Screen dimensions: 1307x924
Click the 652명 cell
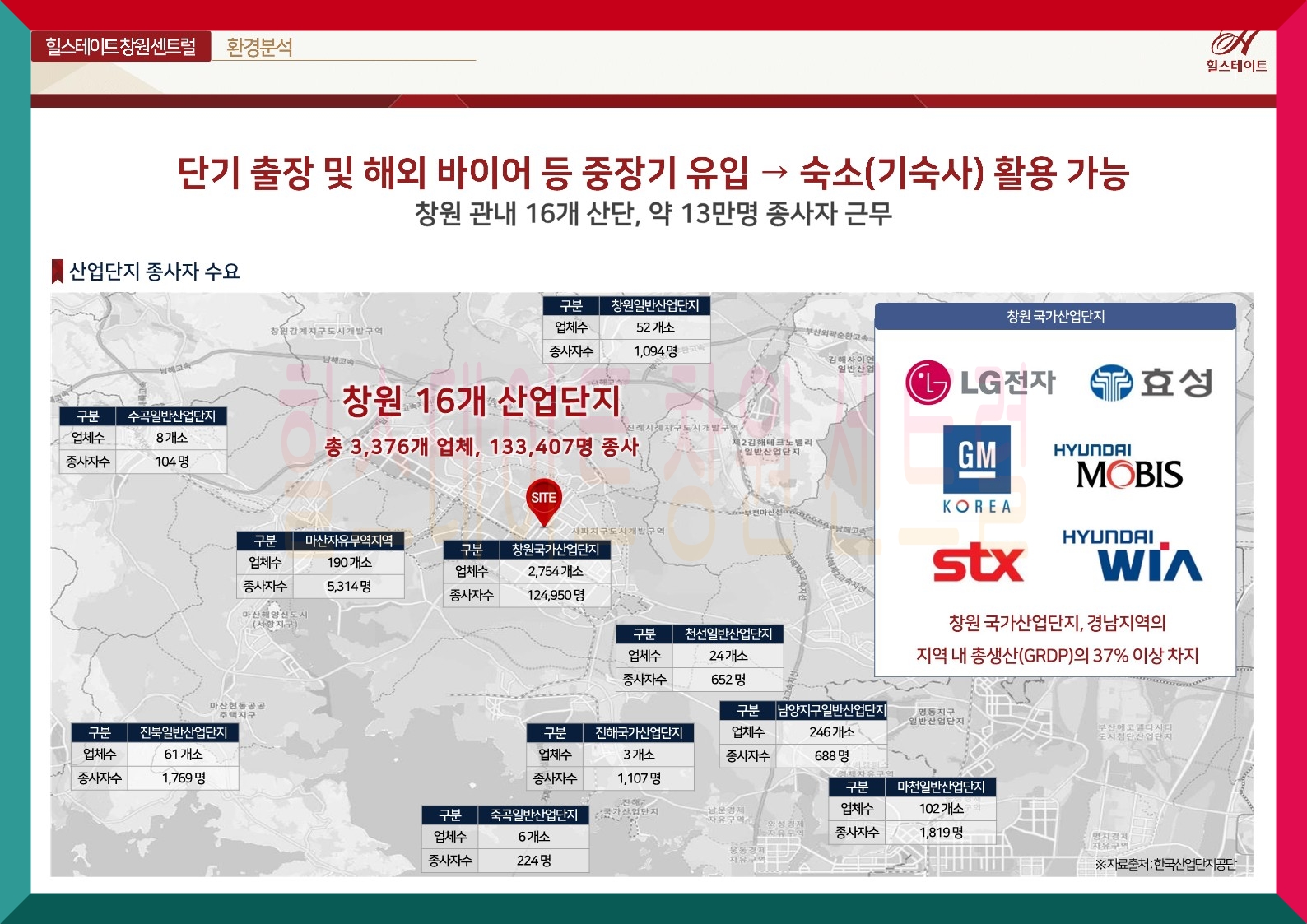pyautogui.click(x=728, y=680)
